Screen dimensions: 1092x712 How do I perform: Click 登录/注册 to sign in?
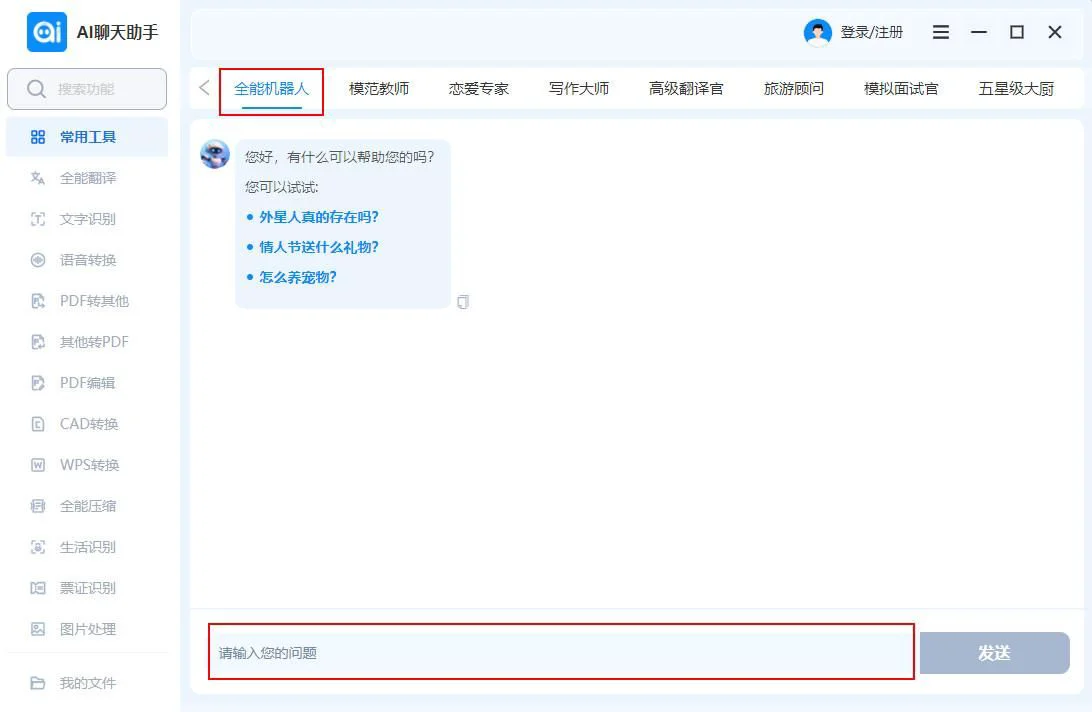click(x=872, y=32)
